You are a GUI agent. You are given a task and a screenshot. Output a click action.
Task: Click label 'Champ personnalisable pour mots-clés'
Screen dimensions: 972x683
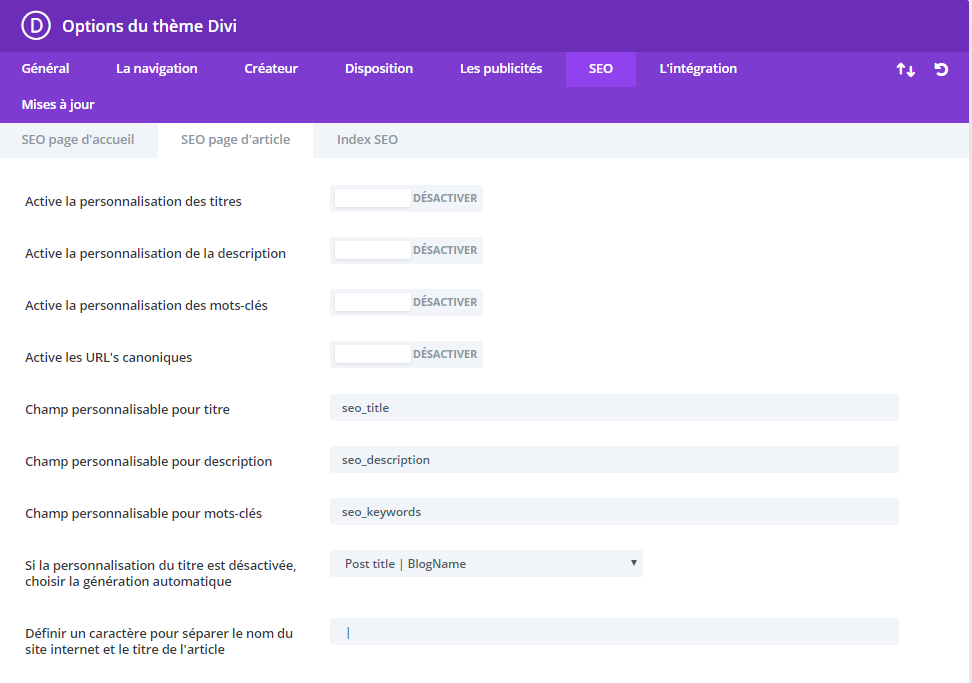144,514
